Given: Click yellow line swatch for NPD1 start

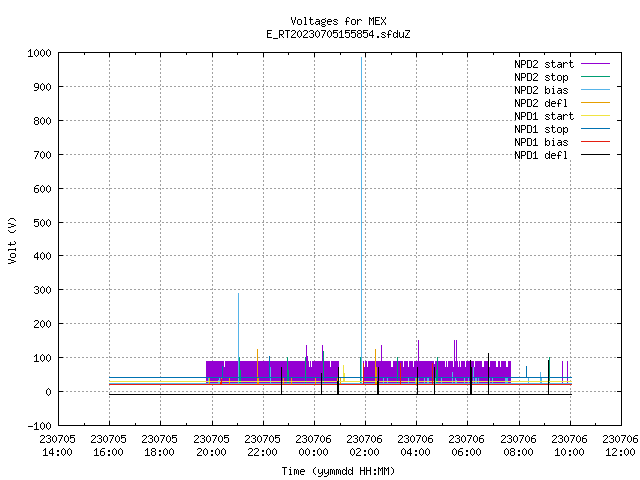Looking at the screenshot, I should [595, 116].
